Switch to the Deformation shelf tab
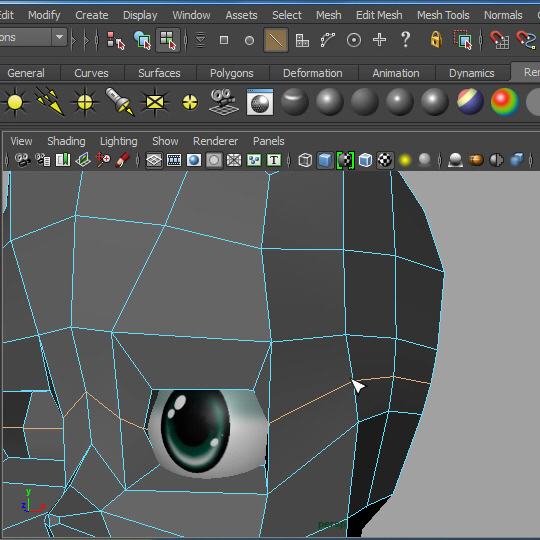Viewport: 540px width, 540px height. pyautogui.click(x=313, y=73)
